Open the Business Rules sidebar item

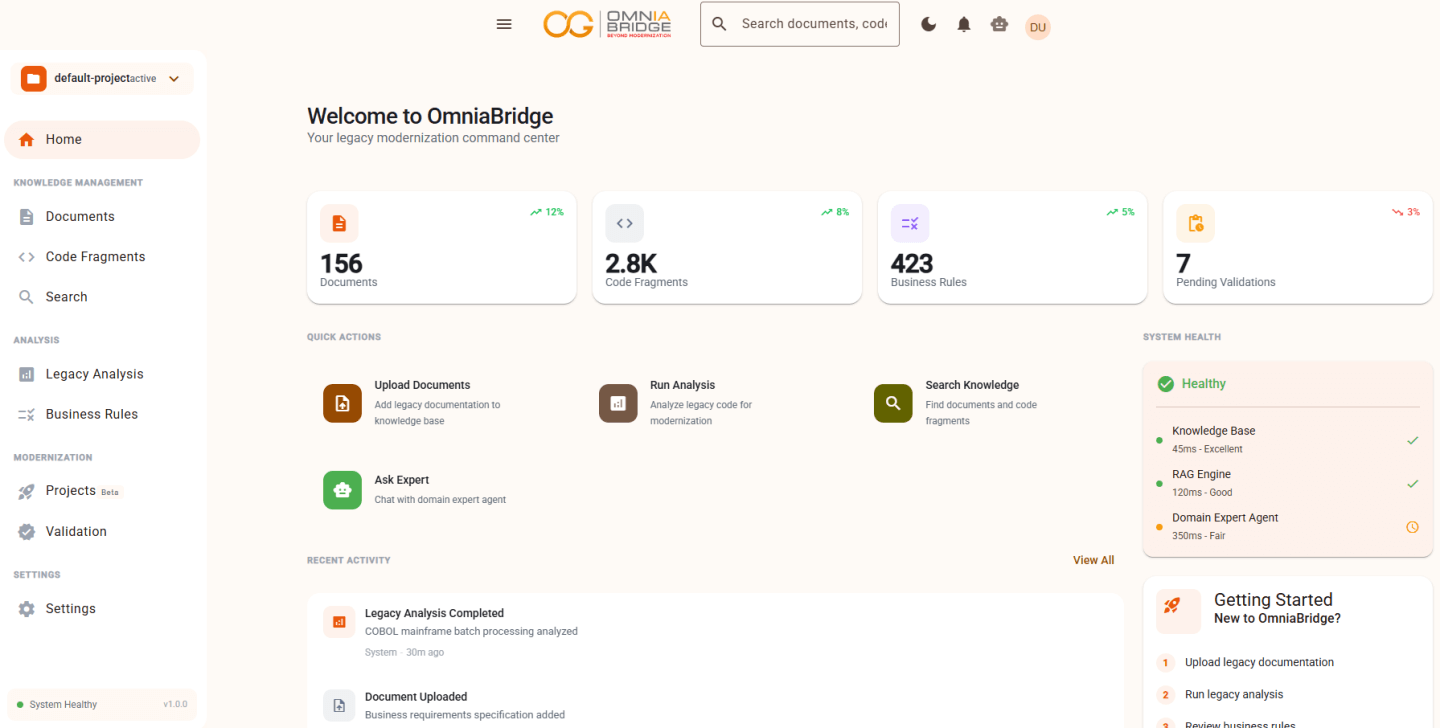point(91,414)
